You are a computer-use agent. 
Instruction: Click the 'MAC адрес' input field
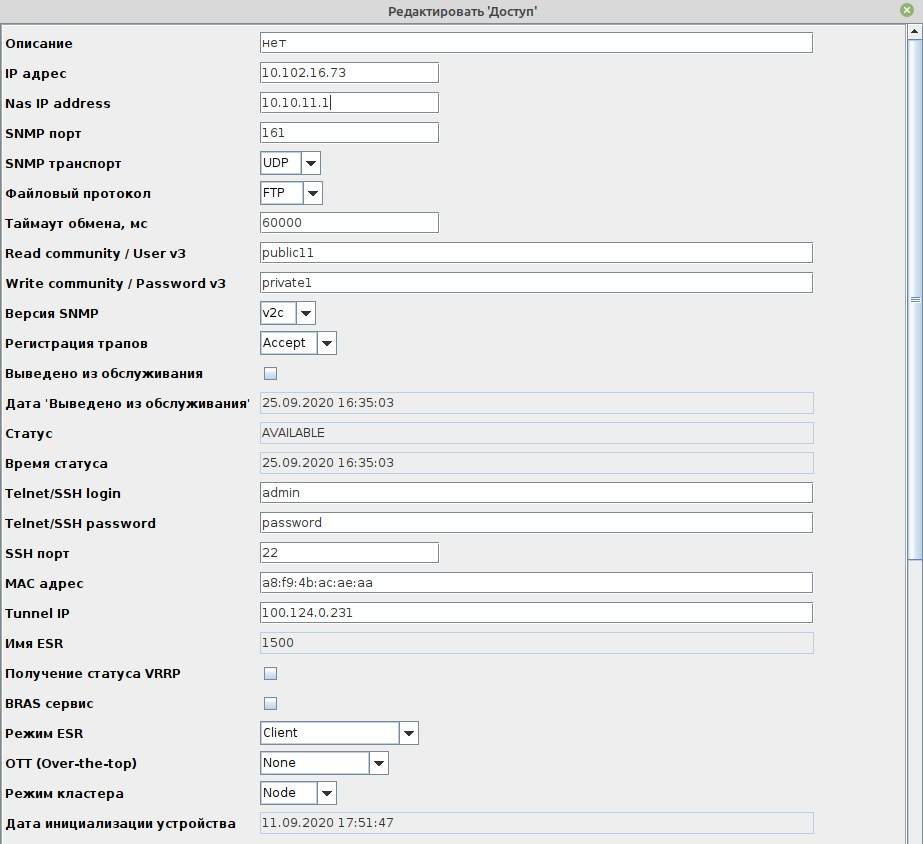pyautogui.click(x=535, y=583)
